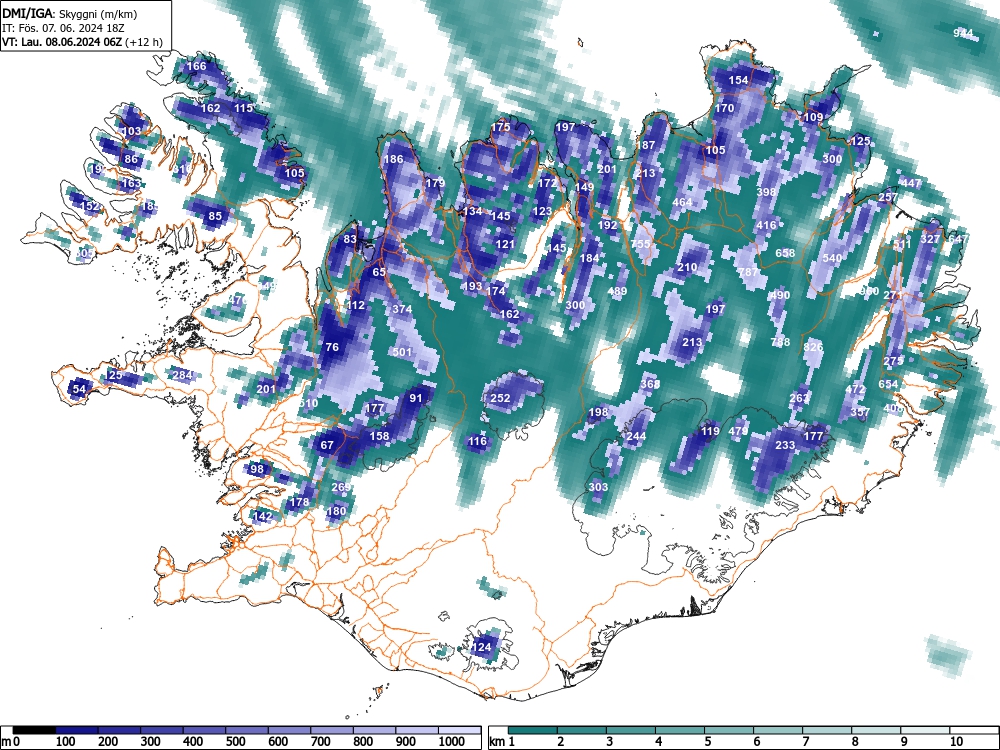Click the title text "DMI/IGA: Skyggni (m/km)"
Screen dimensions: 1000x750
70,13
